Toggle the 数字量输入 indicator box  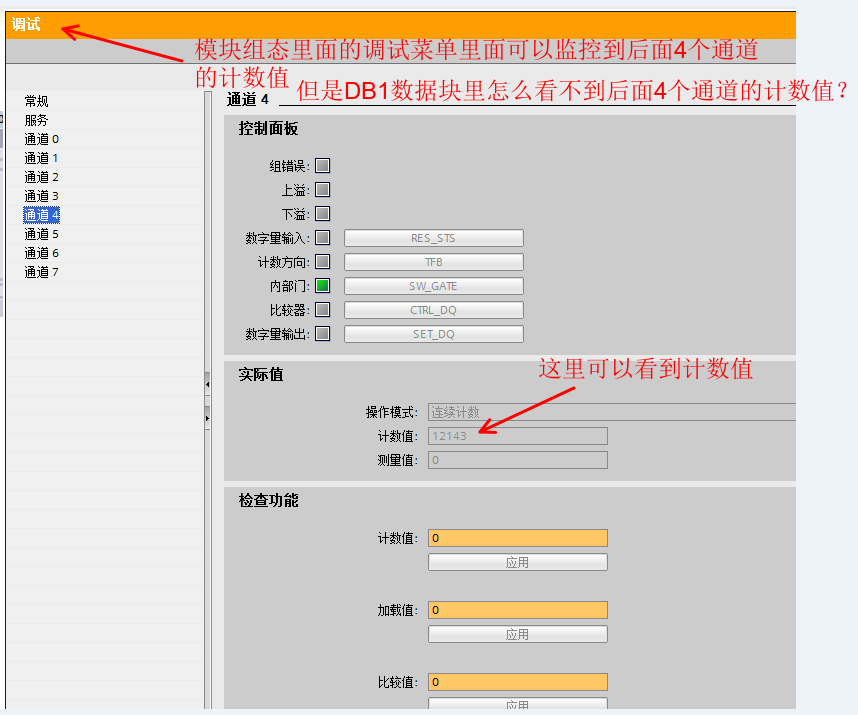pyautogui.click(x=322, y=238)
